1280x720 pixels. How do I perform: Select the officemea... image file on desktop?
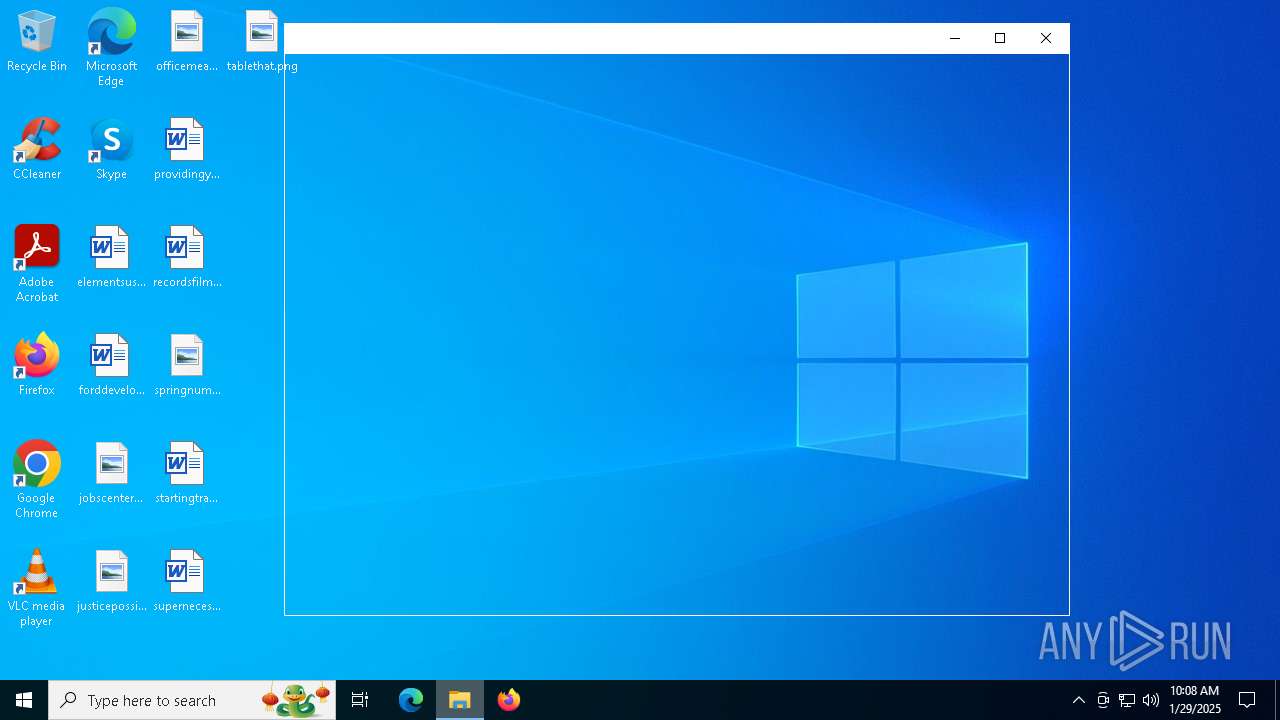click(x=186, y=42)
